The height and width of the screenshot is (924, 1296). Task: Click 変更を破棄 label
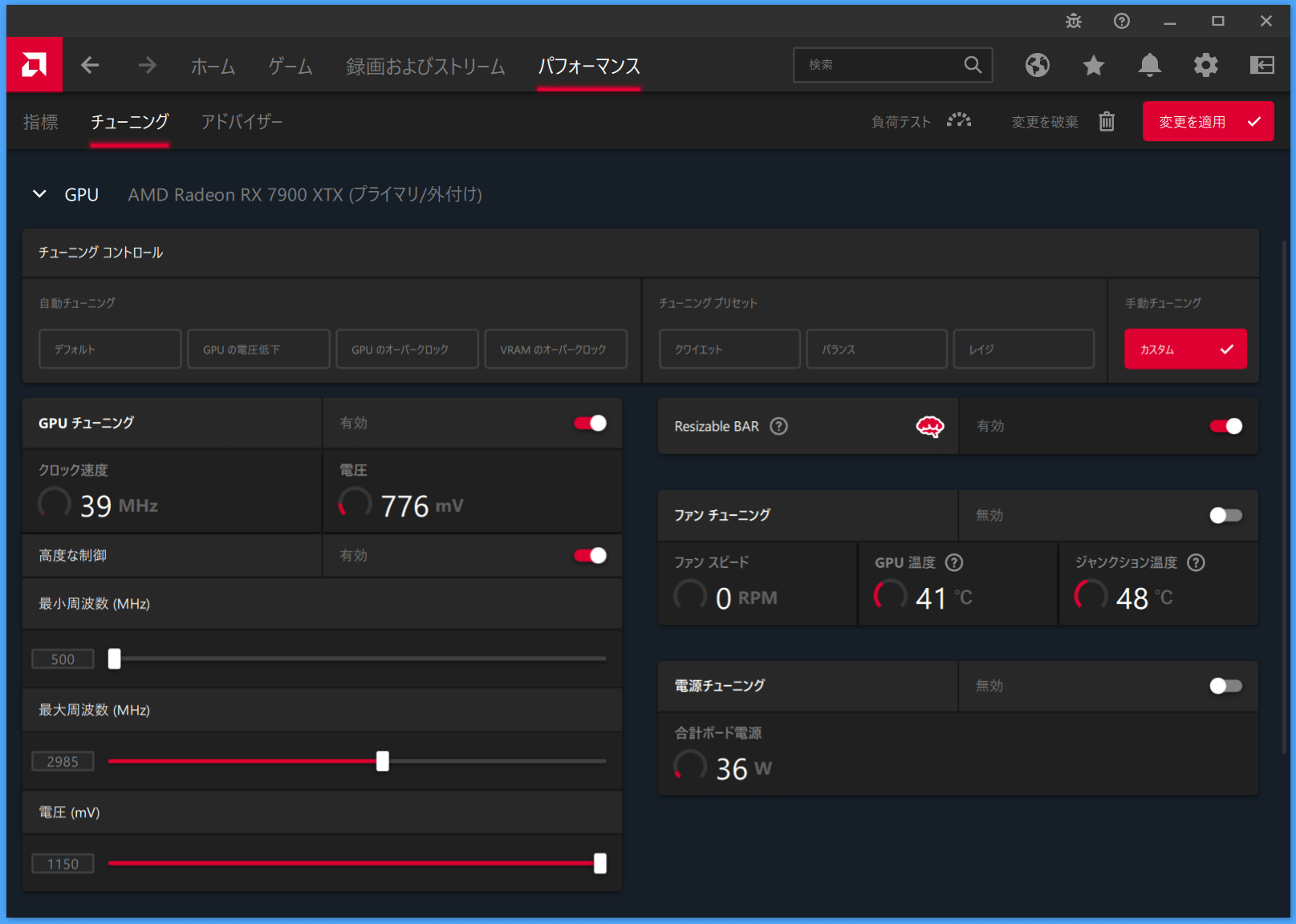1045,122
